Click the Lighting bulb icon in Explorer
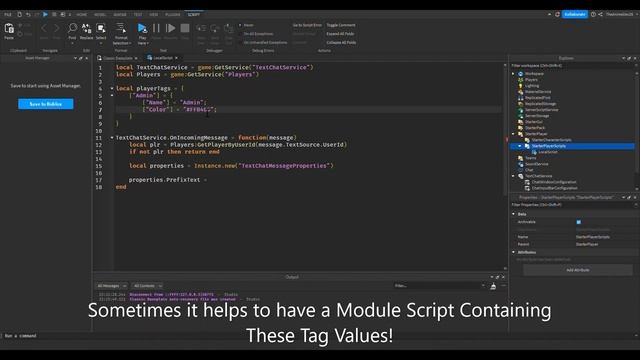The image size is (640, 360). click(x=520, y=86)
